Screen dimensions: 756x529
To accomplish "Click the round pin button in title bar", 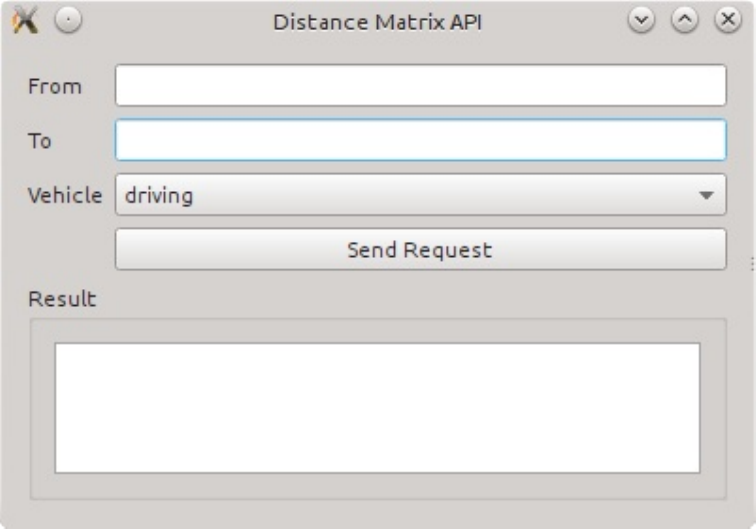I will 67,21.
